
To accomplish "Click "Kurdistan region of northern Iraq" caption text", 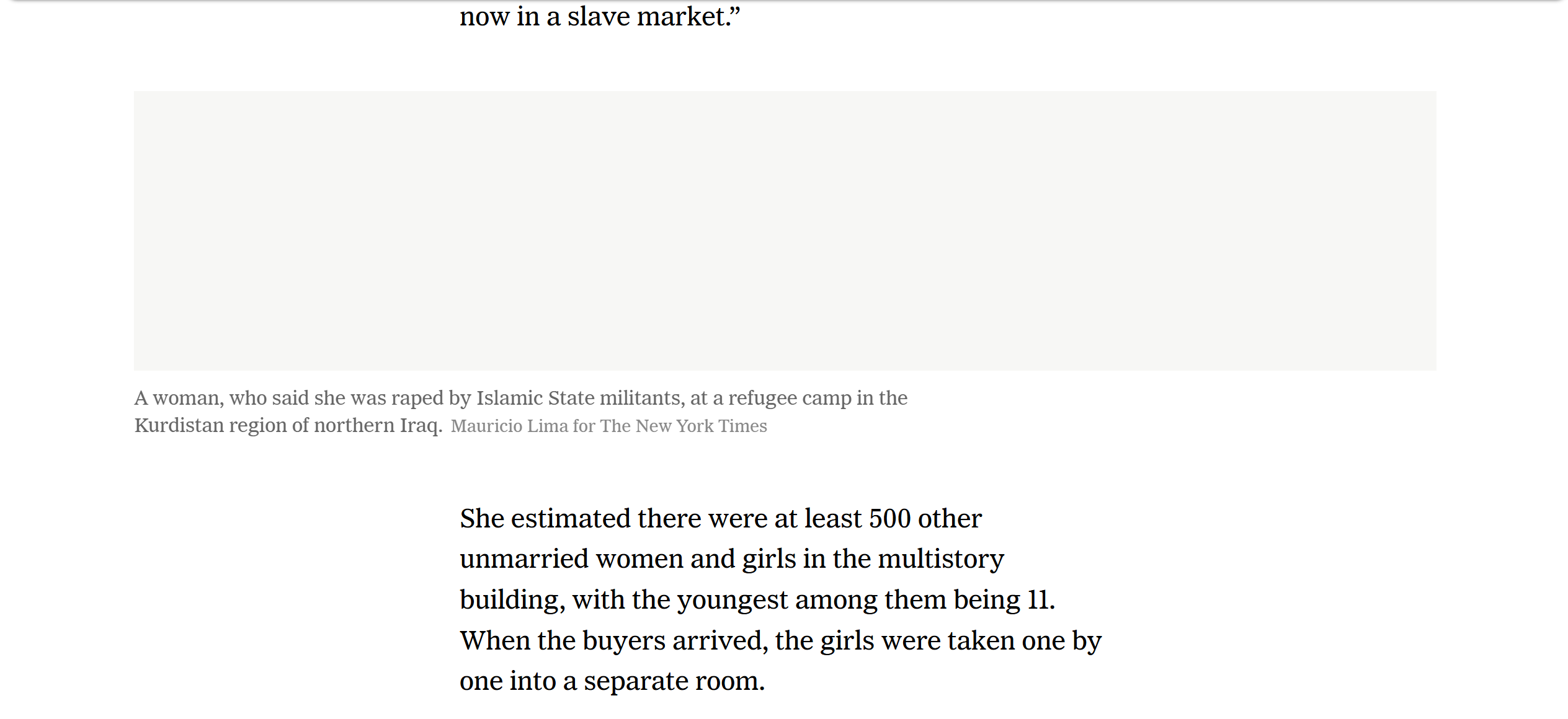I will tap(288, 426).
